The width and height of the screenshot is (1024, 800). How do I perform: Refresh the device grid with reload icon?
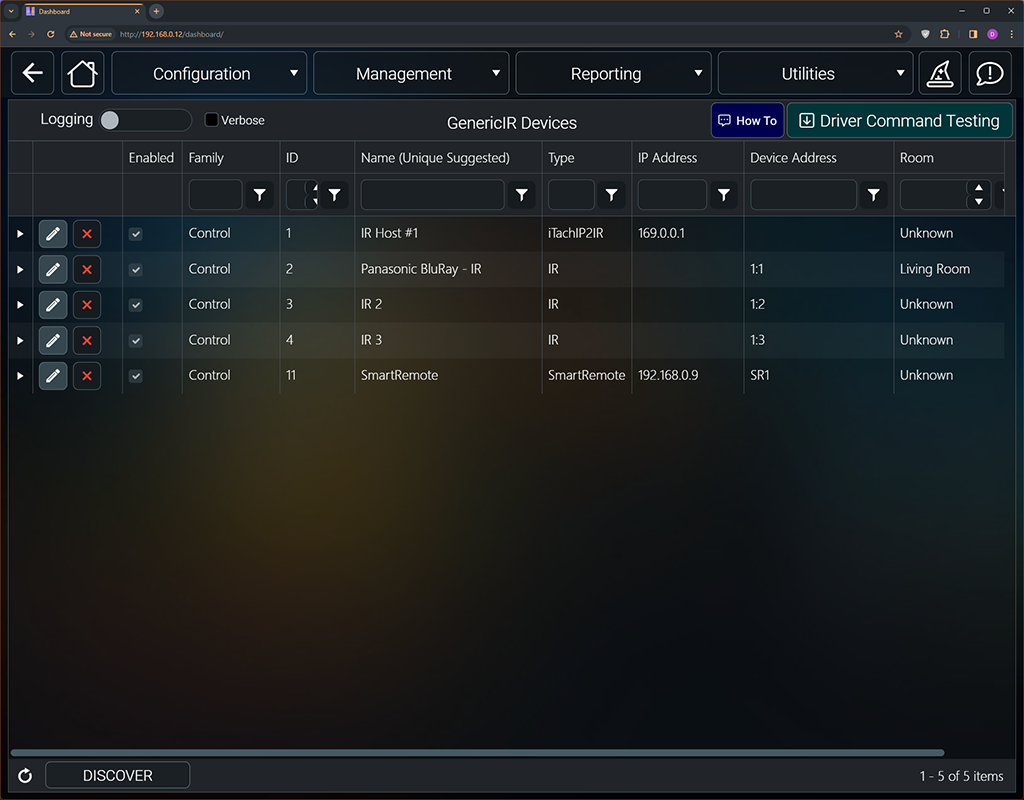coord(25,776)
